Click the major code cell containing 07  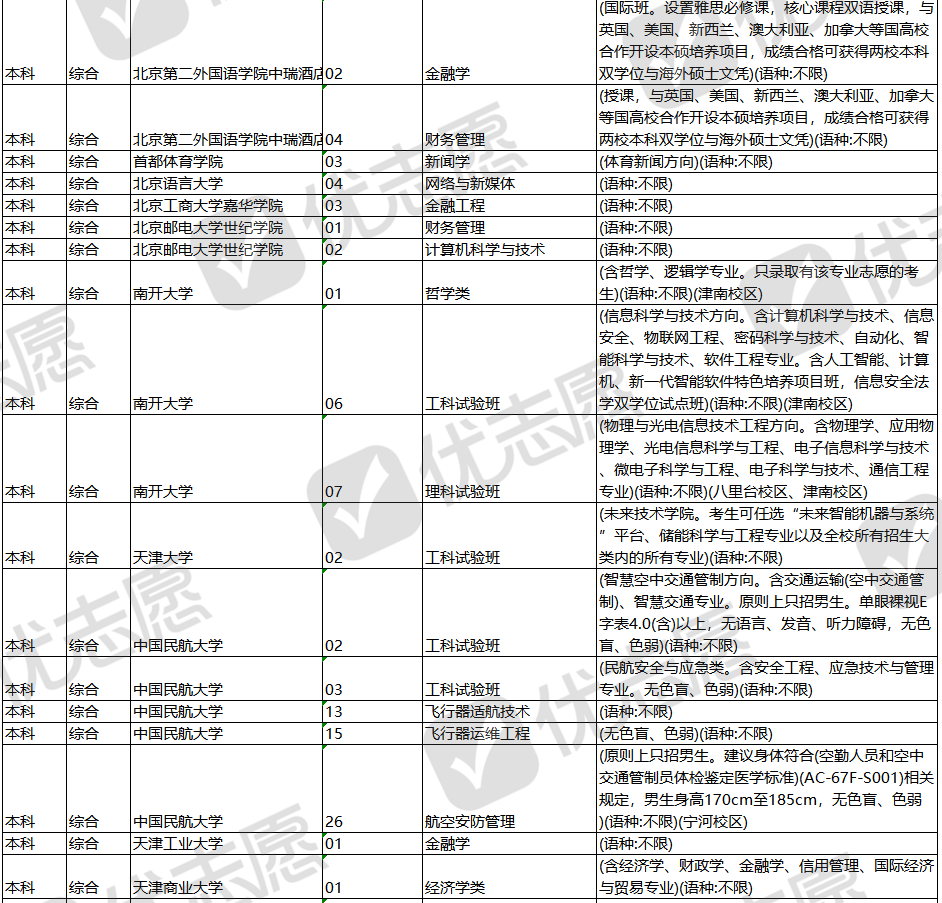pos(335,492)
